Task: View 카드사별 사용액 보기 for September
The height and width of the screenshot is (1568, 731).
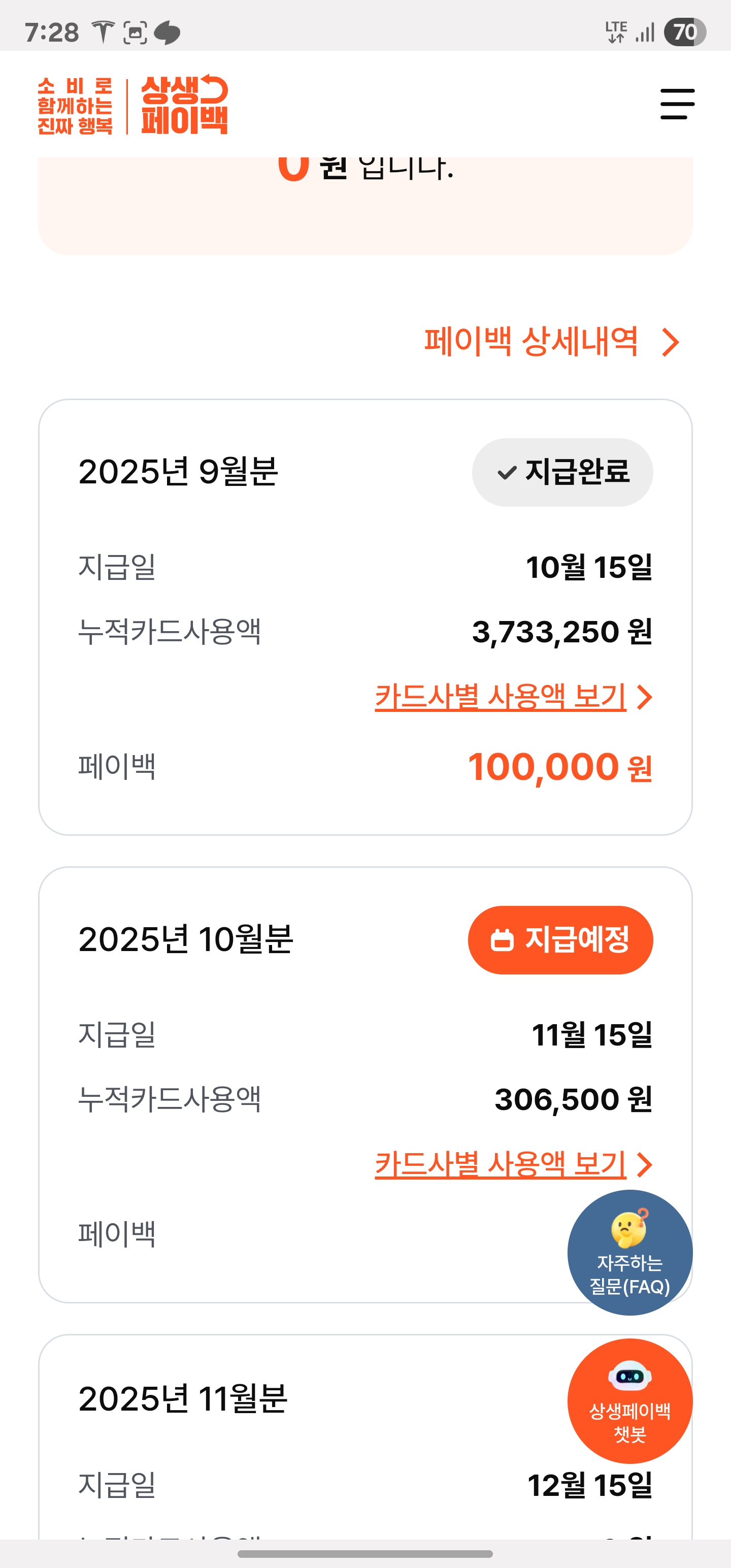Action: click(501, 697)
